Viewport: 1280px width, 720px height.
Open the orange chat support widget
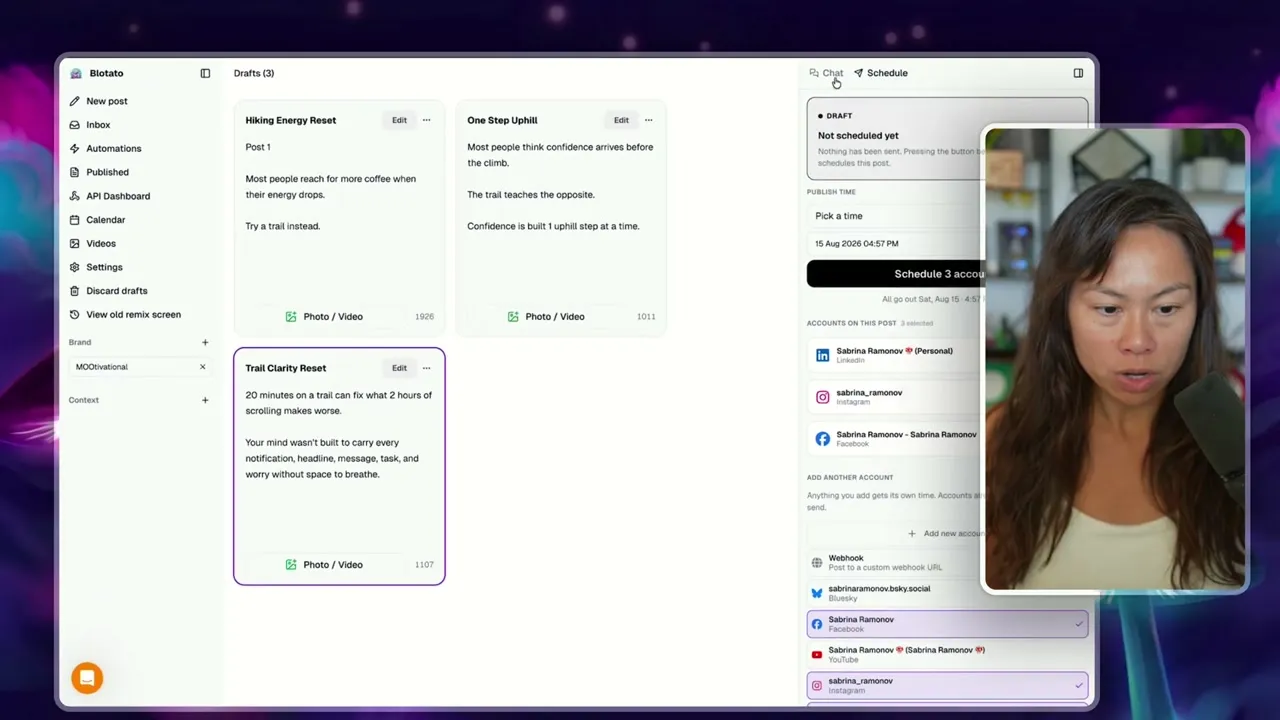coord(87,678)
